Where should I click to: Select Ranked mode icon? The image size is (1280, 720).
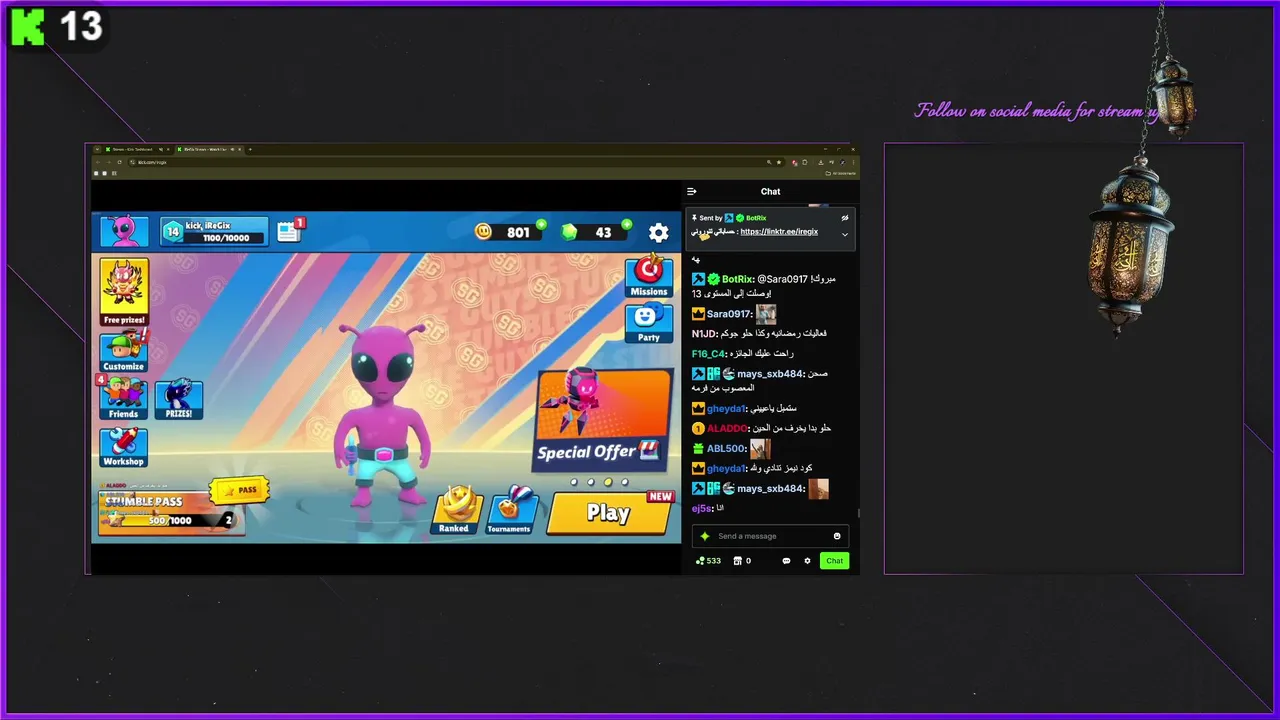(456, 510)
